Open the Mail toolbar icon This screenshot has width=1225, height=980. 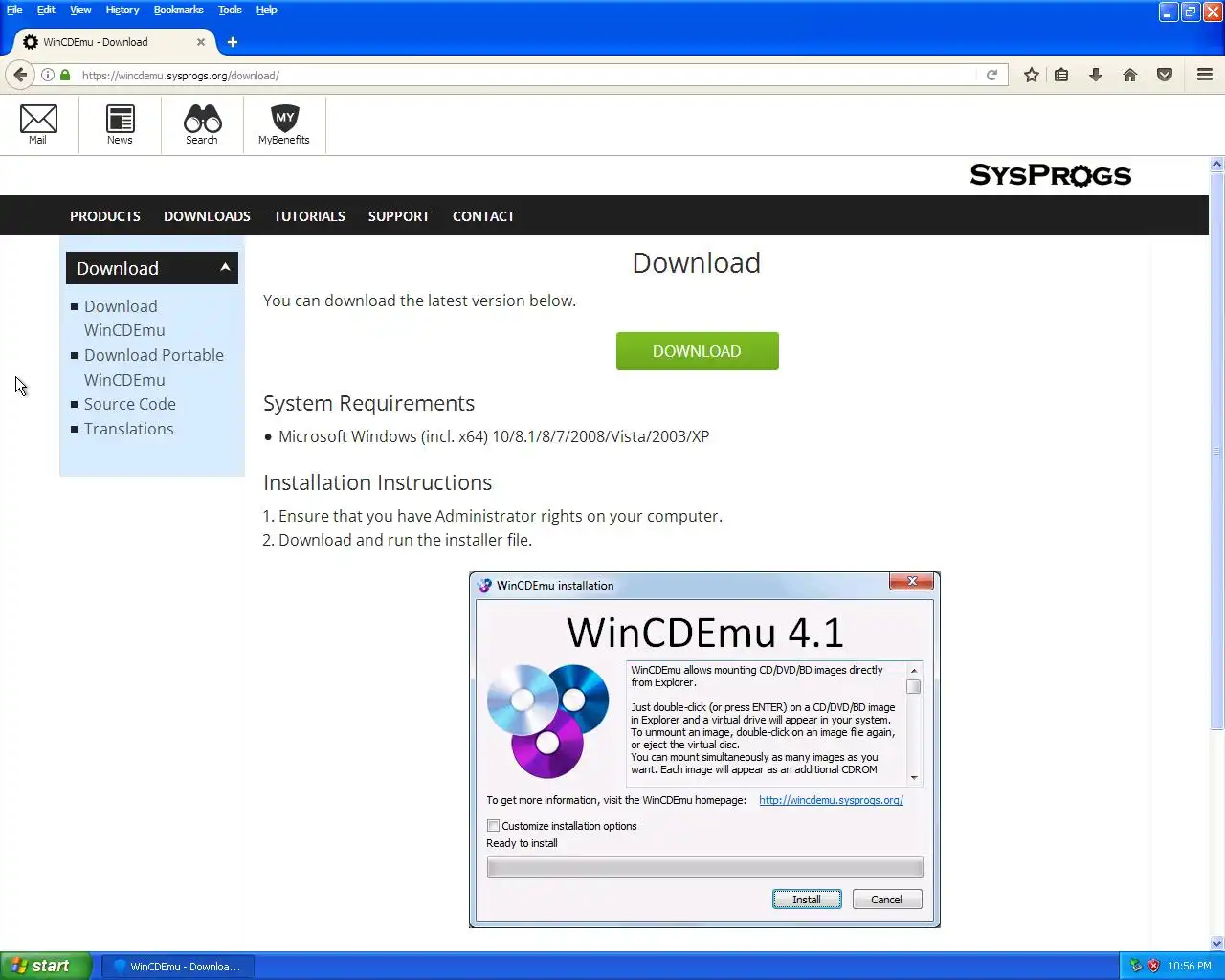point(38,124)
